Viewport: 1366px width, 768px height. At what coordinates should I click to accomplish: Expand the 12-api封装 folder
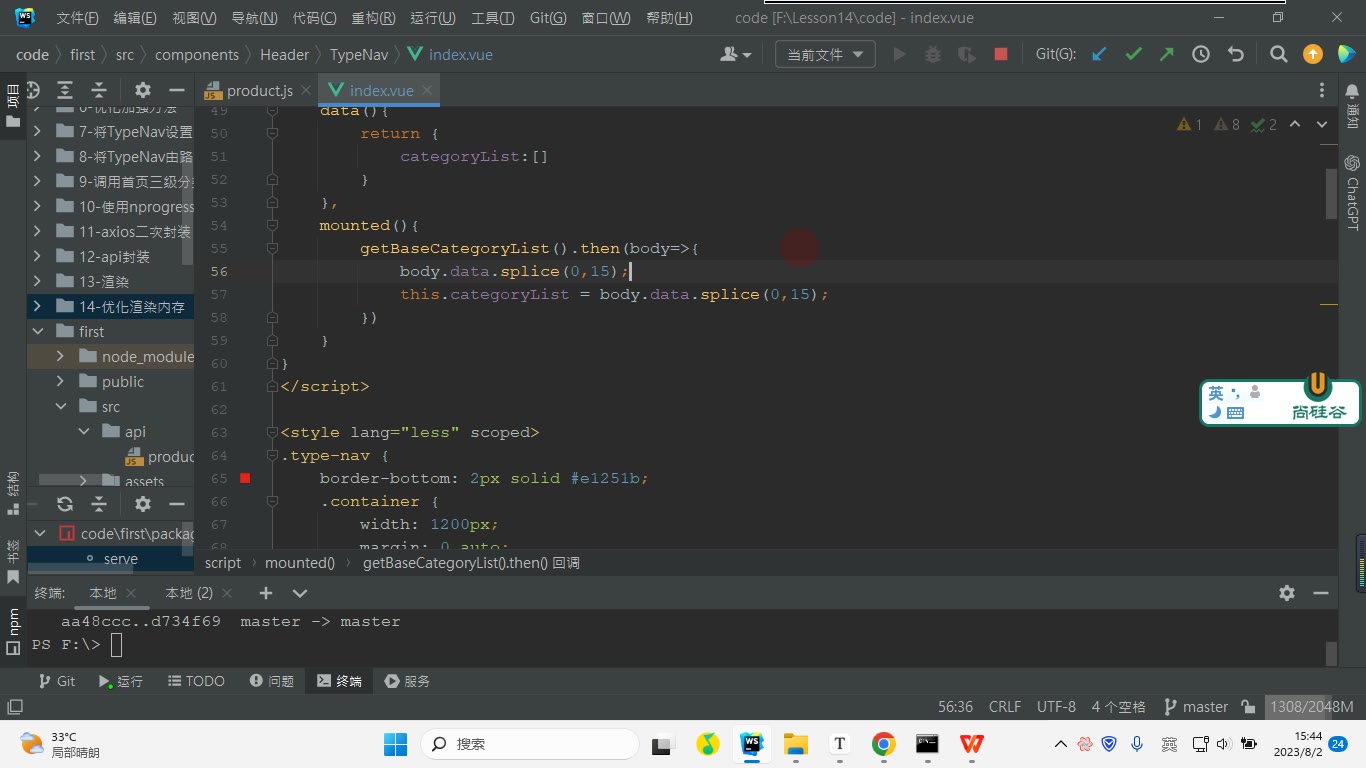(x=38, y=257)
